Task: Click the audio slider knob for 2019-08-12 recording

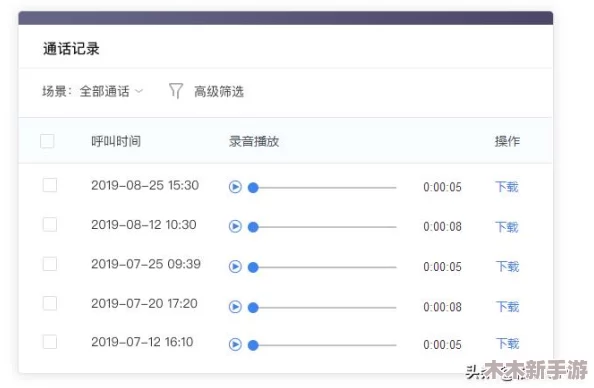Action: pos(253,227)
